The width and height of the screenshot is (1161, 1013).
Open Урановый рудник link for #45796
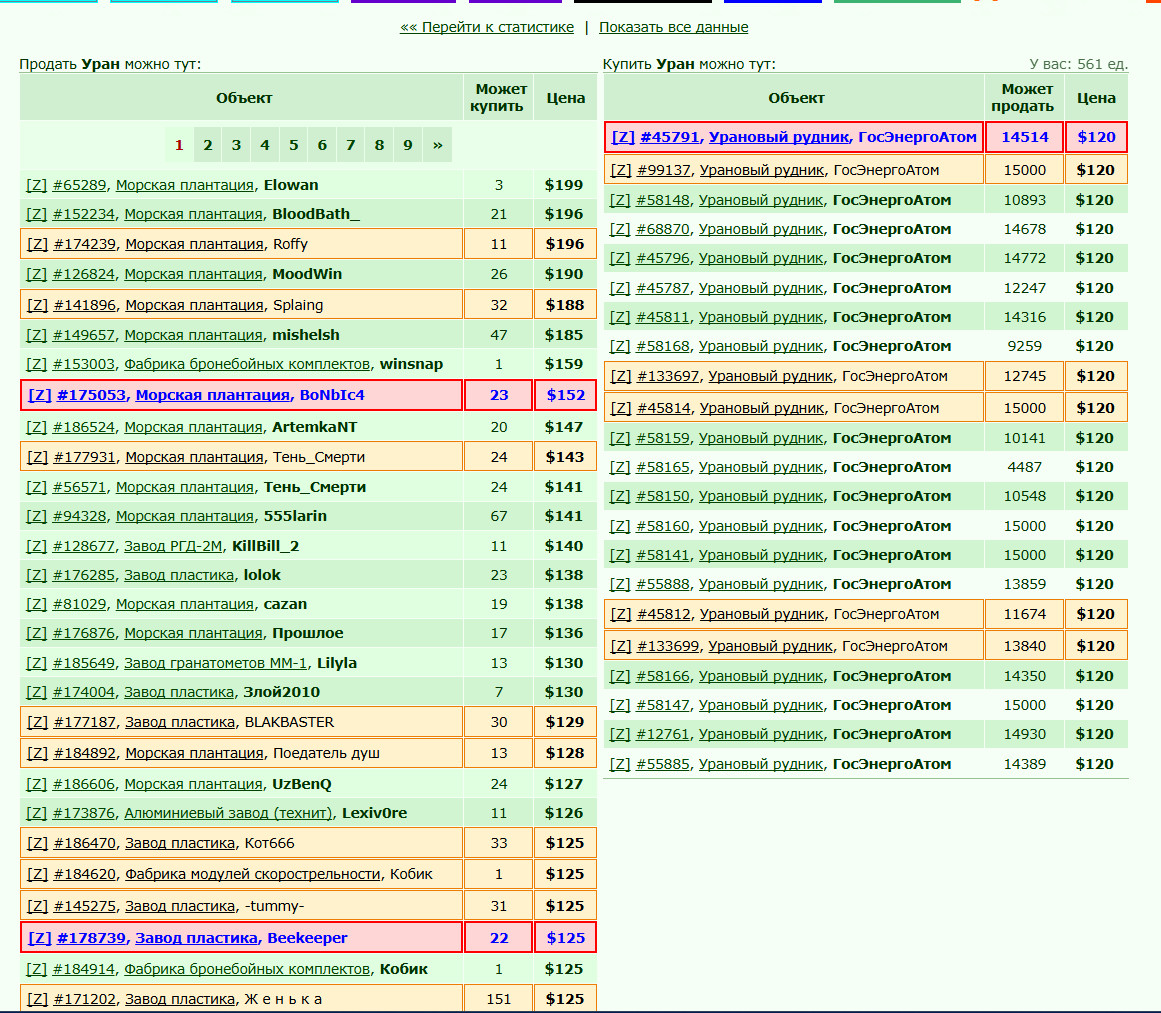pos(761,258)
